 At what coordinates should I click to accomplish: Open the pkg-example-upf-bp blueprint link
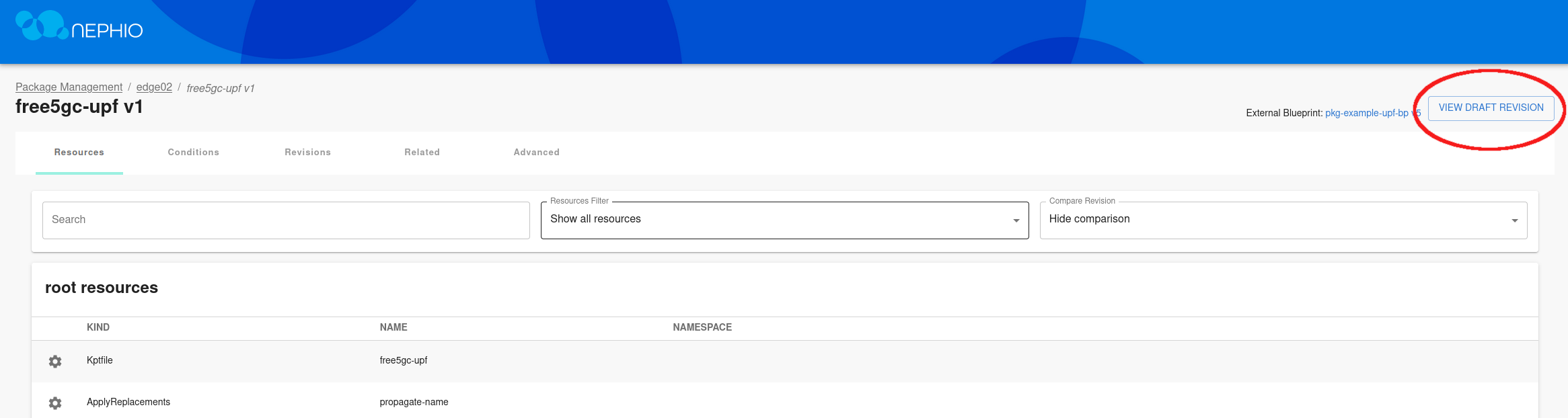coord(1366,113)
